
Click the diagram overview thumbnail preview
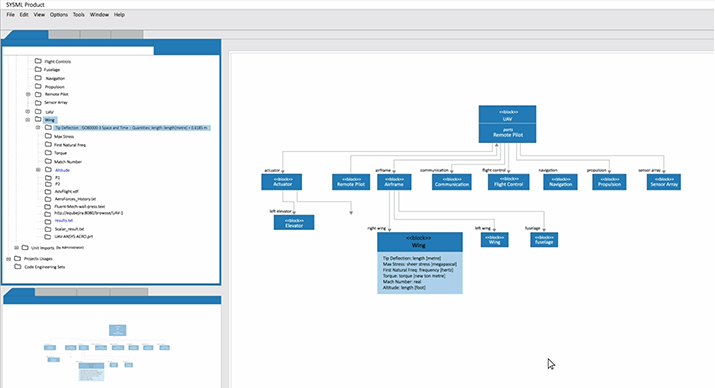[107, 352]
